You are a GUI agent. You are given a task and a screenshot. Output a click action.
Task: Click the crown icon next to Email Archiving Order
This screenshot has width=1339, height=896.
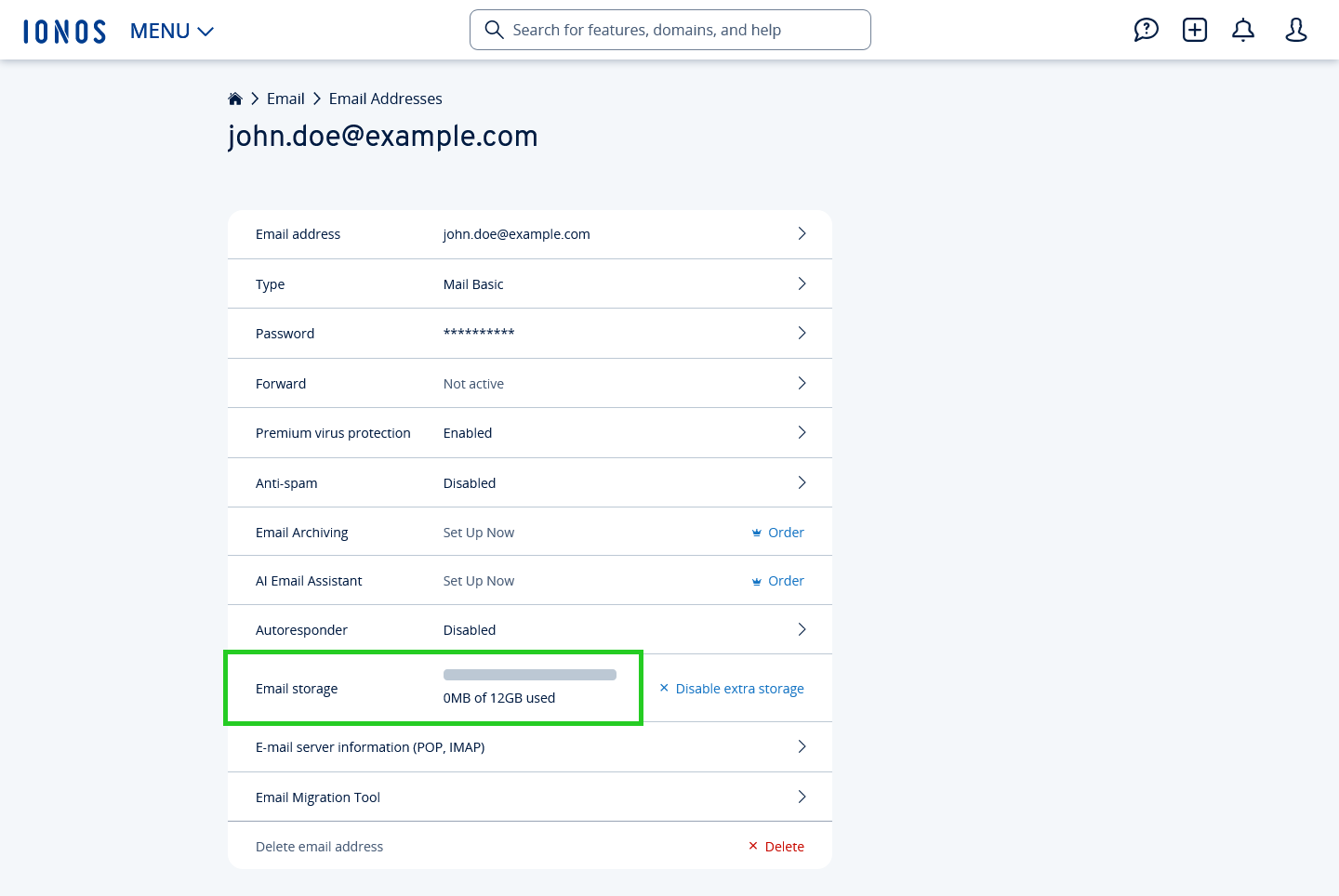coord(756,532)
